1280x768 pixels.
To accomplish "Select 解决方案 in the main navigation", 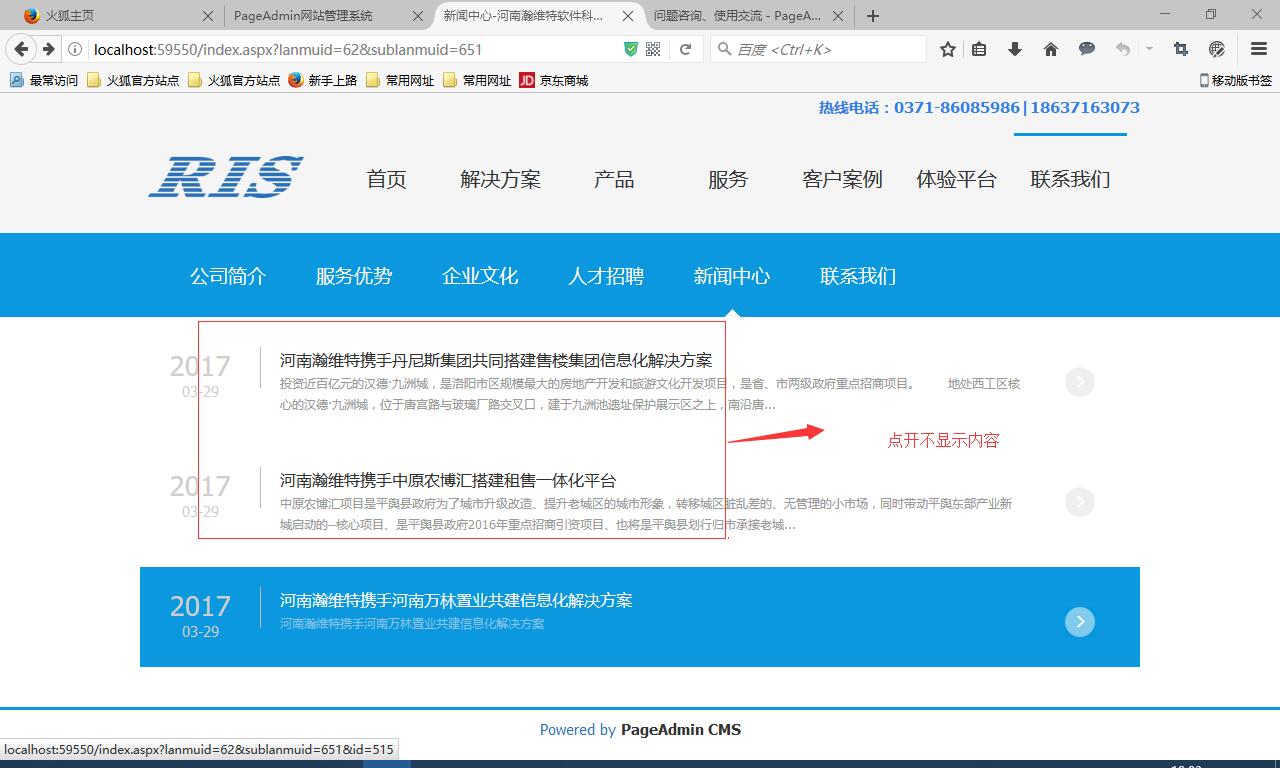I will pyautogui.click(x=500, y=179).
